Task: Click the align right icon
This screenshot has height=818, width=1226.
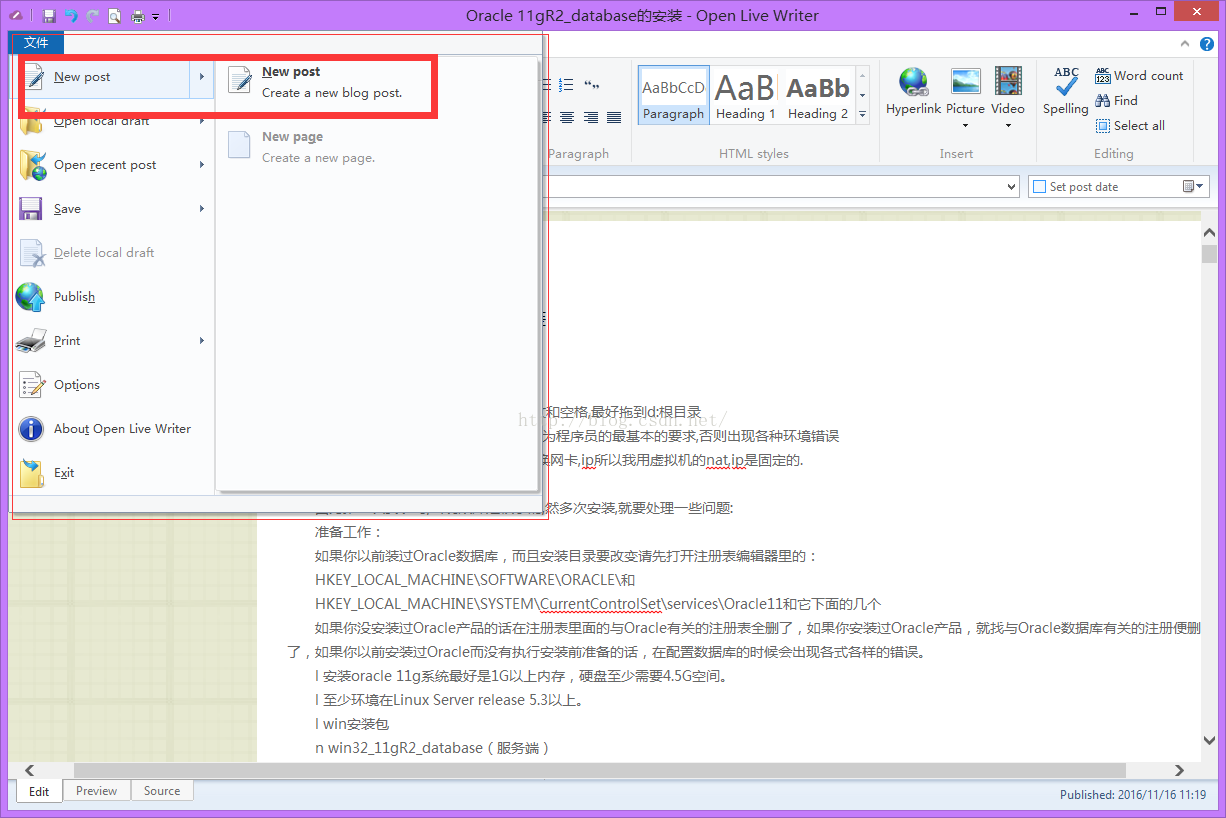Action: [x=591, y=118]
